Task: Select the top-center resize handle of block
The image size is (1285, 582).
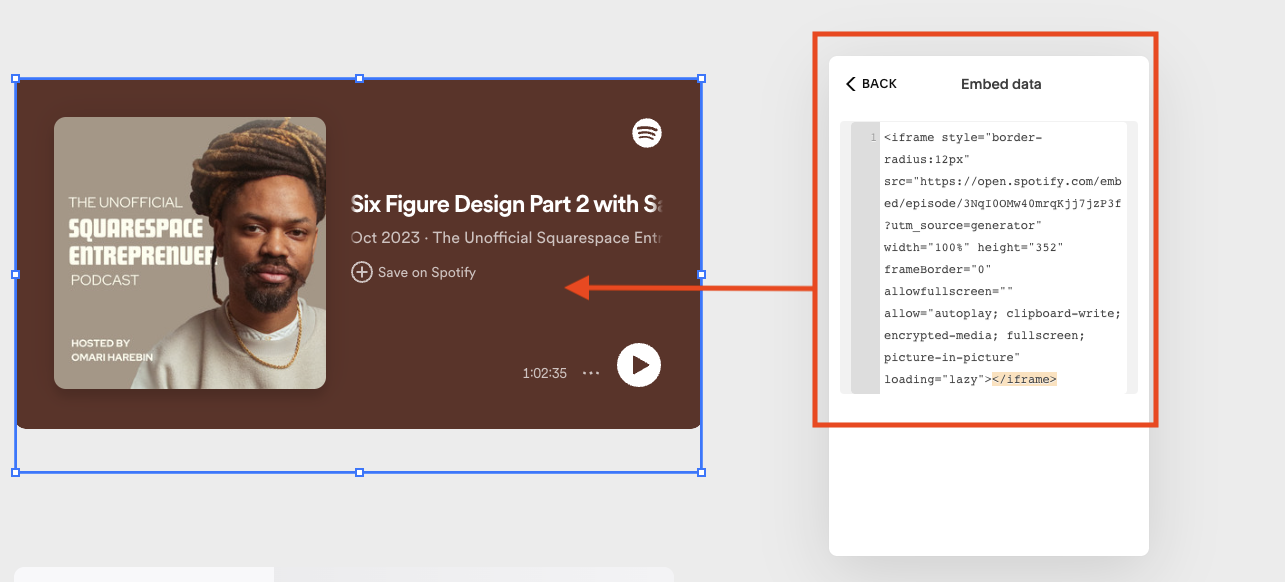Action: (359, 78)
